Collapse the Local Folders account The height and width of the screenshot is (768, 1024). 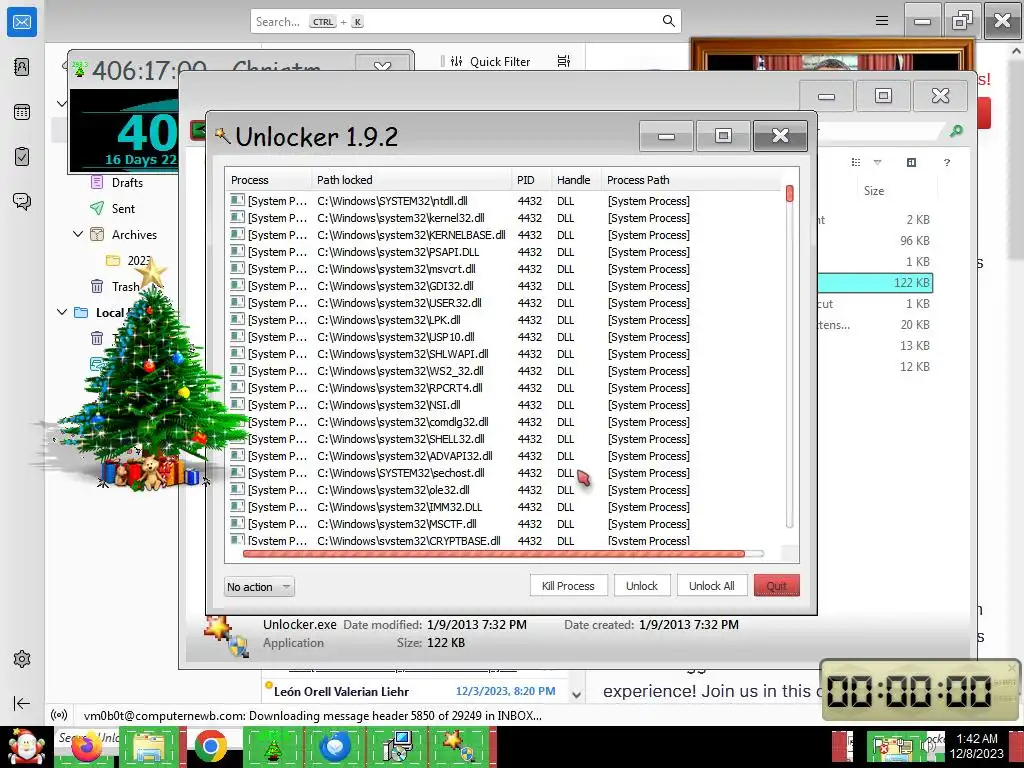click(x=62, y=312)
